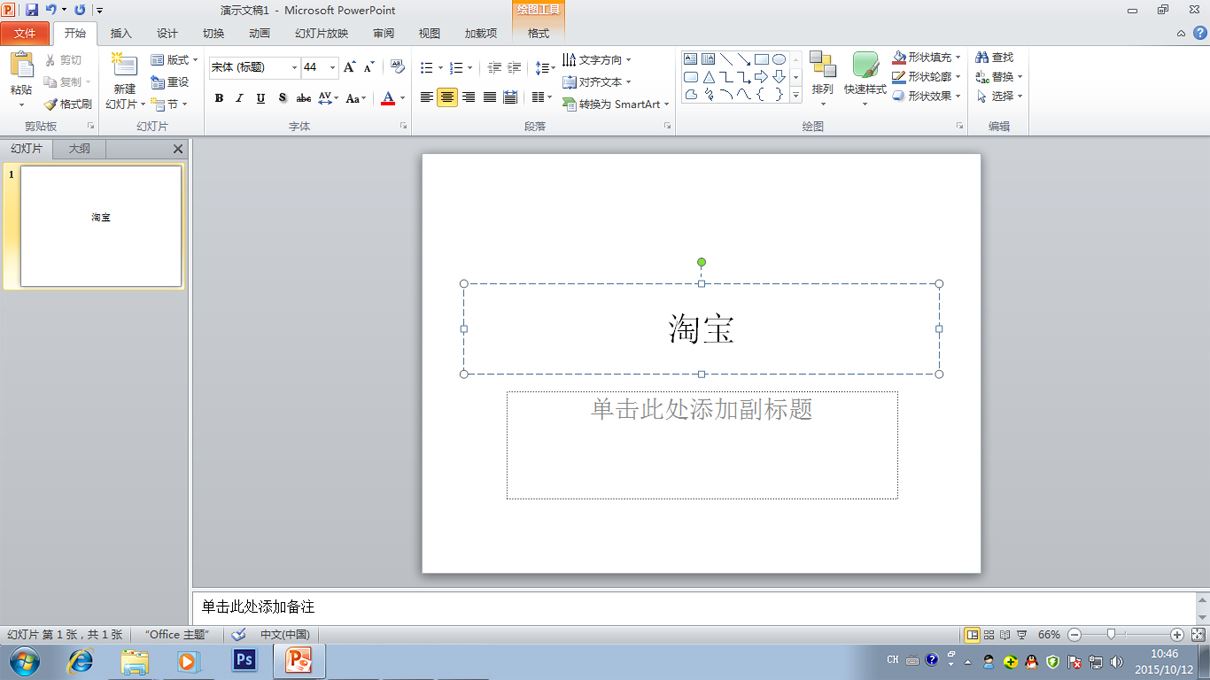Open the Arrange (排列) menu icon
This screenshot has height=680, width=1210.
tap(823, 65)
